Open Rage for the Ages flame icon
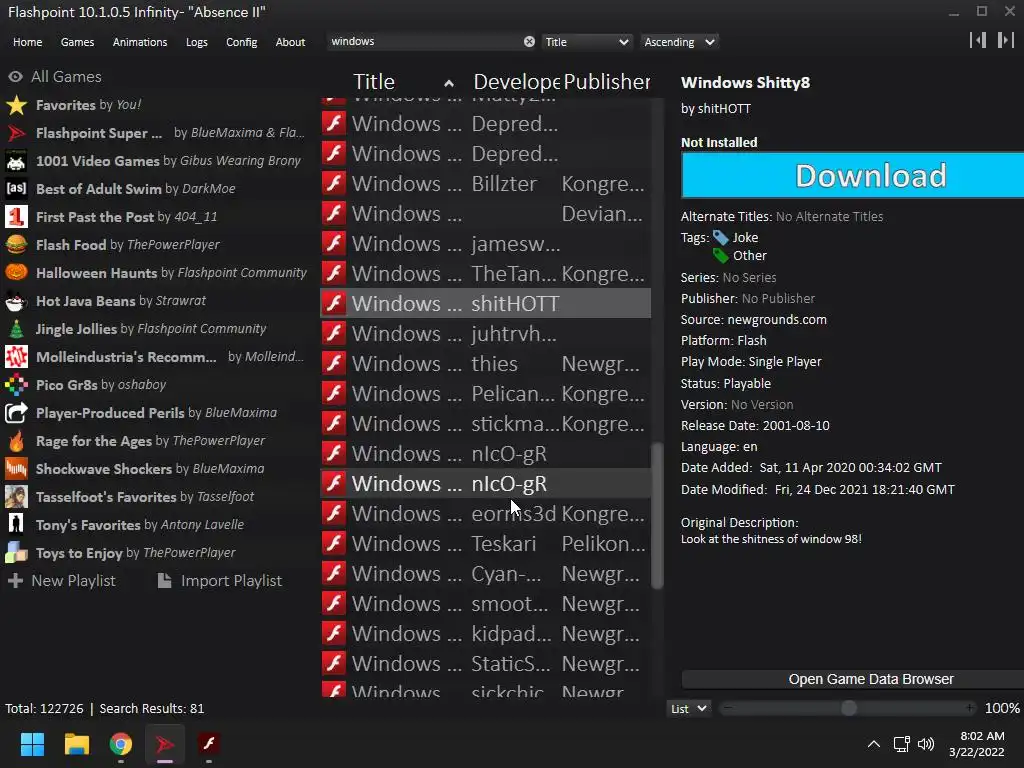 (16, 441)
